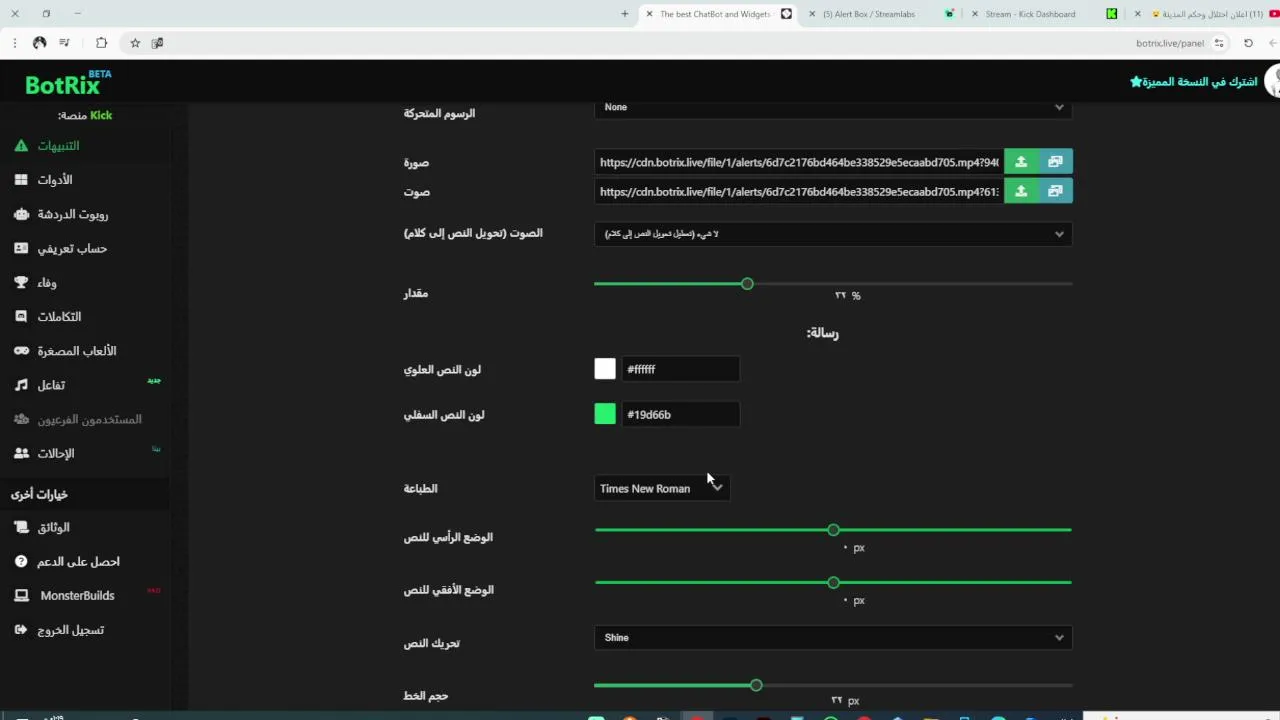Viewport: 1280px width, 720px height.
Task: Expand the تحريك النص dropdown showing Shine
Action: click(x=833, y=638)
